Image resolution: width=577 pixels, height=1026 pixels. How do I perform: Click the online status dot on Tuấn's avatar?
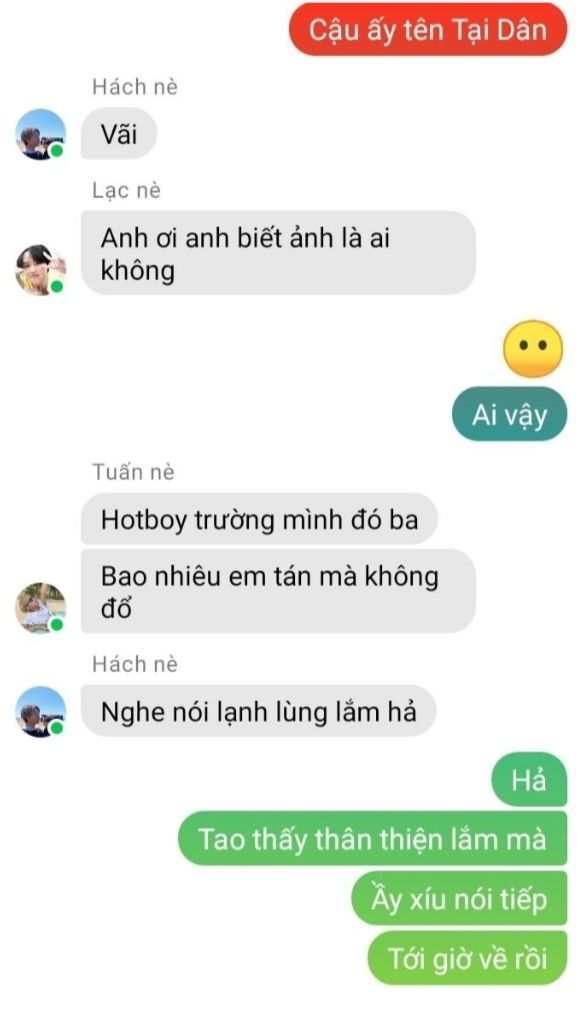(57, 624)
